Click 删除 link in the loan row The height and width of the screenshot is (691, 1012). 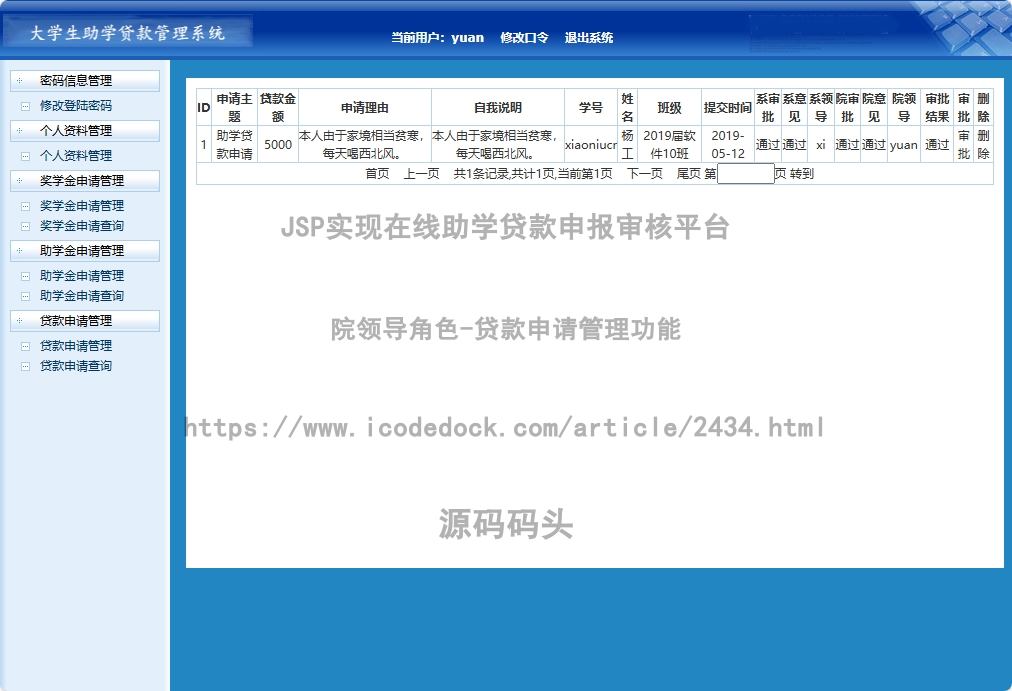(983, 145)
